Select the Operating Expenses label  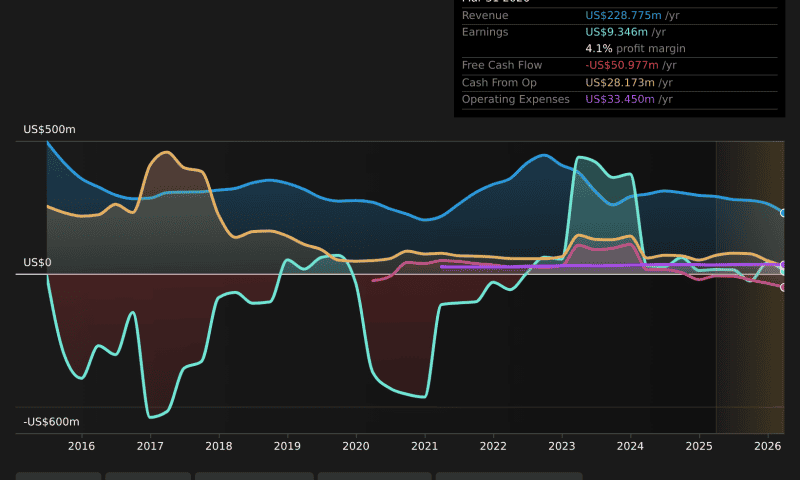coord(515,99)
